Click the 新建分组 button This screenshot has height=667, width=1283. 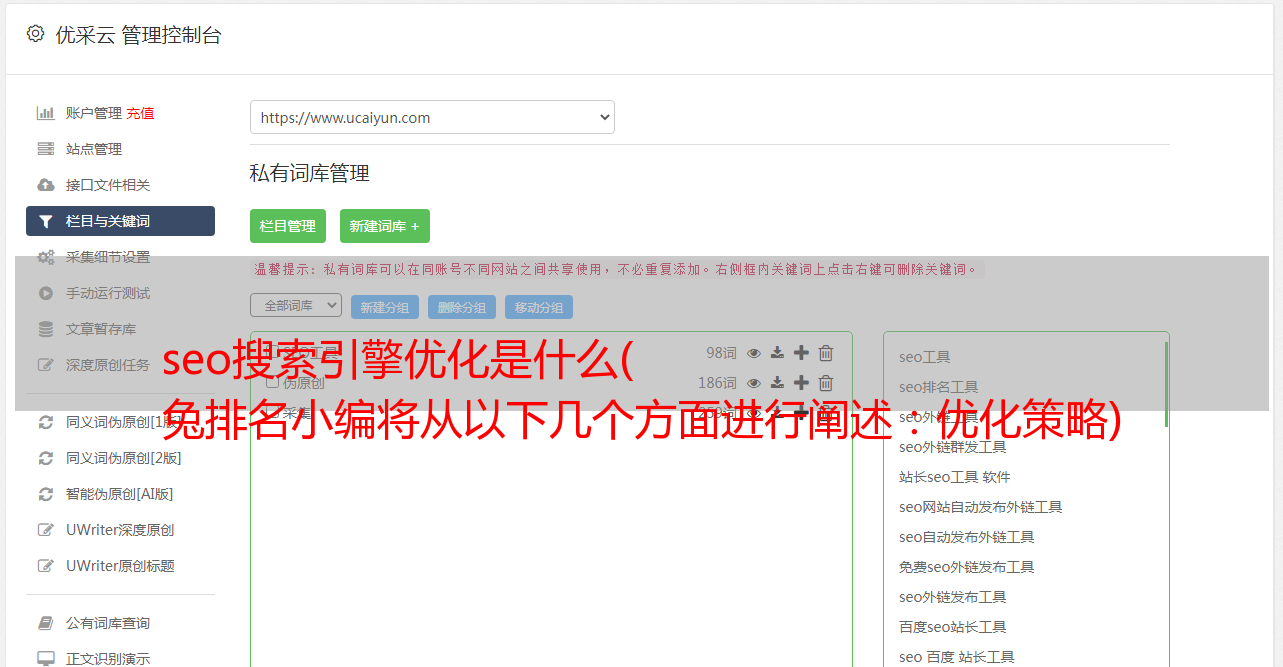tap(385, 307)
